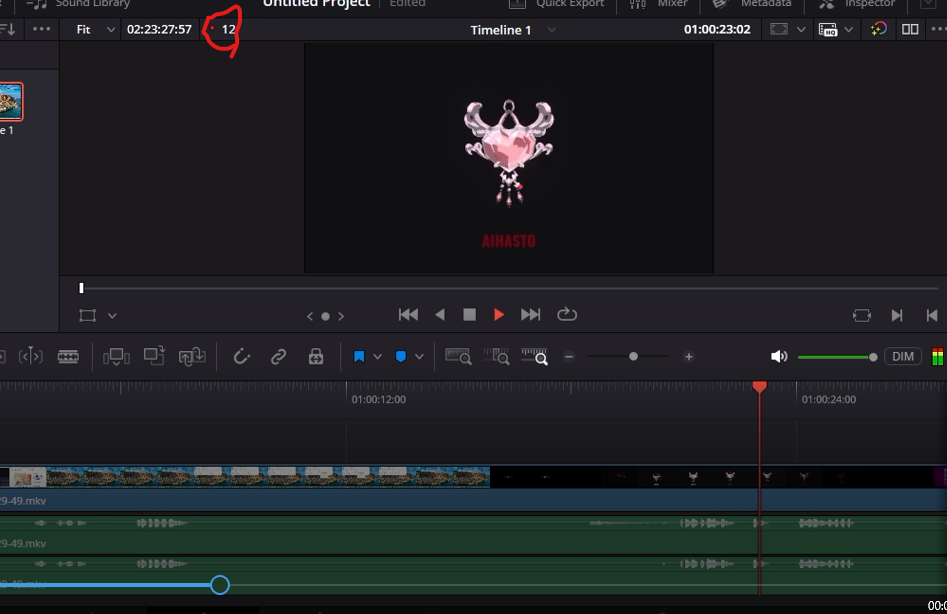This screenshot has width=947, height=614.
Task: Add a blue Flag to the clip
Action: click(359, 357)
